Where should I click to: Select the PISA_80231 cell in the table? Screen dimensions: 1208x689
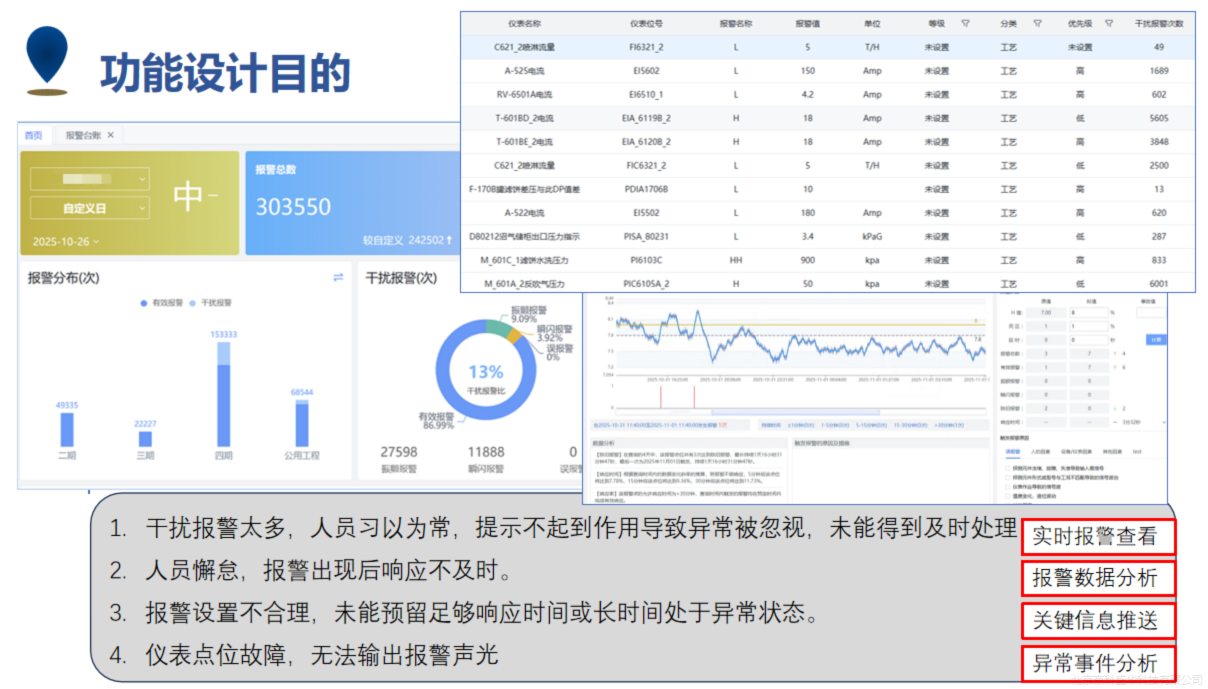[645, 236]
